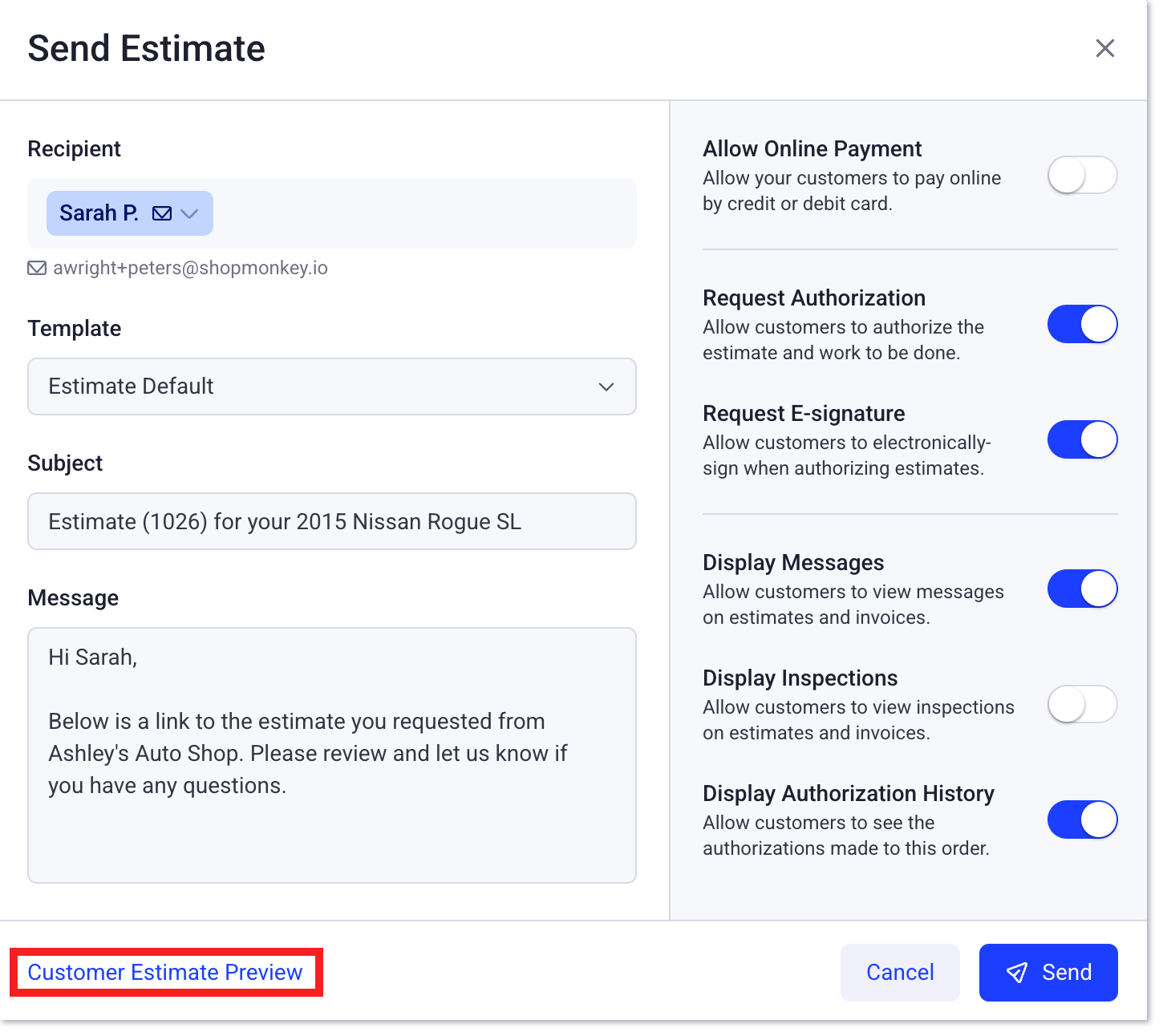The image size is (1163, 1036).
Task: Open the Customer Estimate Preview
Action: 165,972
